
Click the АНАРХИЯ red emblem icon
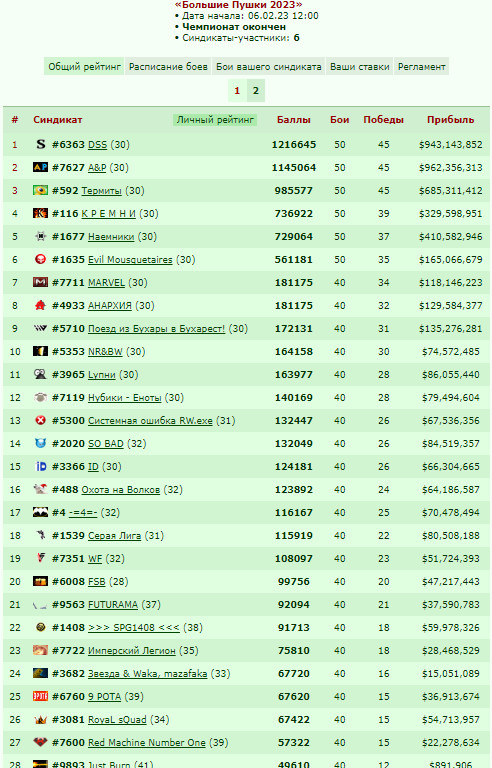click(41, 306)
